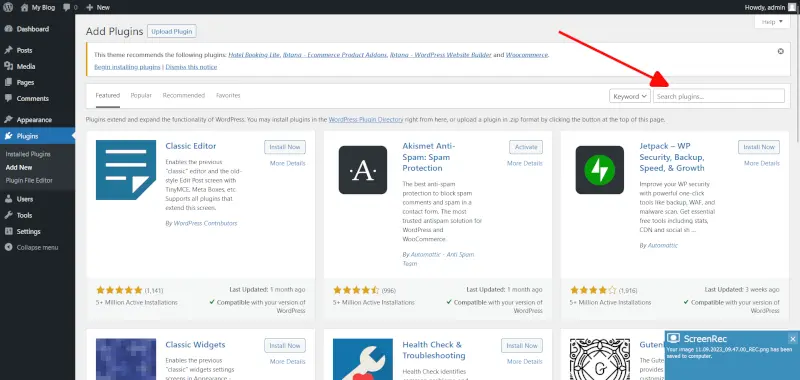Expand the Help panel dropdown
The image size is (800, 380).
click(772, 22)
